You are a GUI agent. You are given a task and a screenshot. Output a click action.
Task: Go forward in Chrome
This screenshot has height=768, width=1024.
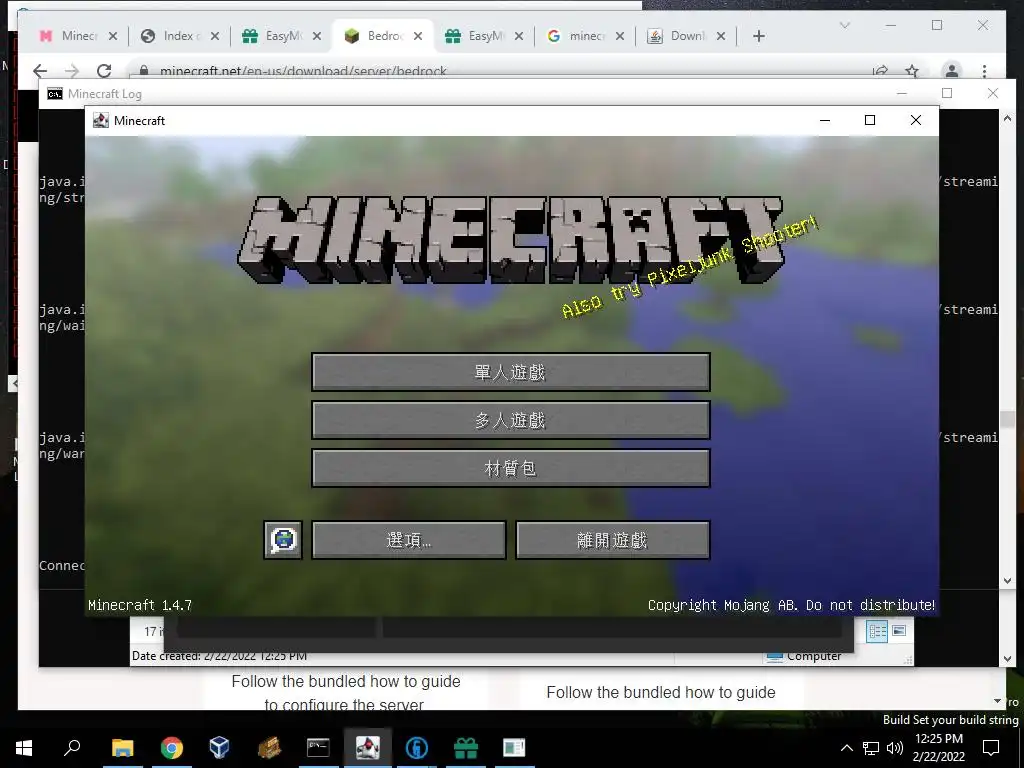pyautogui.click(x=72, y=71)
